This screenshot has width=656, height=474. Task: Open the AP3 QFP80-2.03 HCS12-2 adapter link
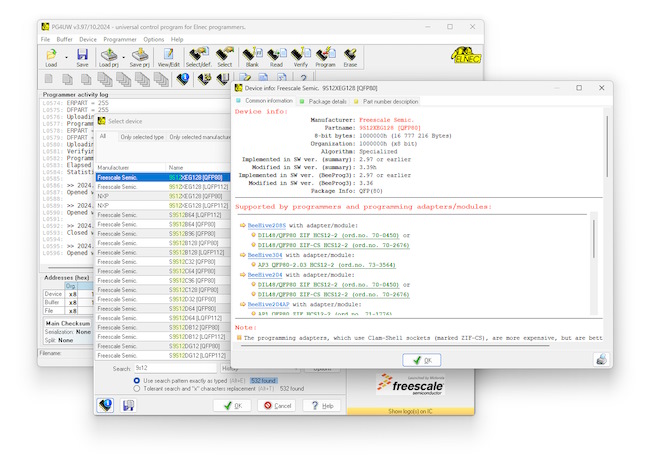pyautogui.click(x=326, y=265)
